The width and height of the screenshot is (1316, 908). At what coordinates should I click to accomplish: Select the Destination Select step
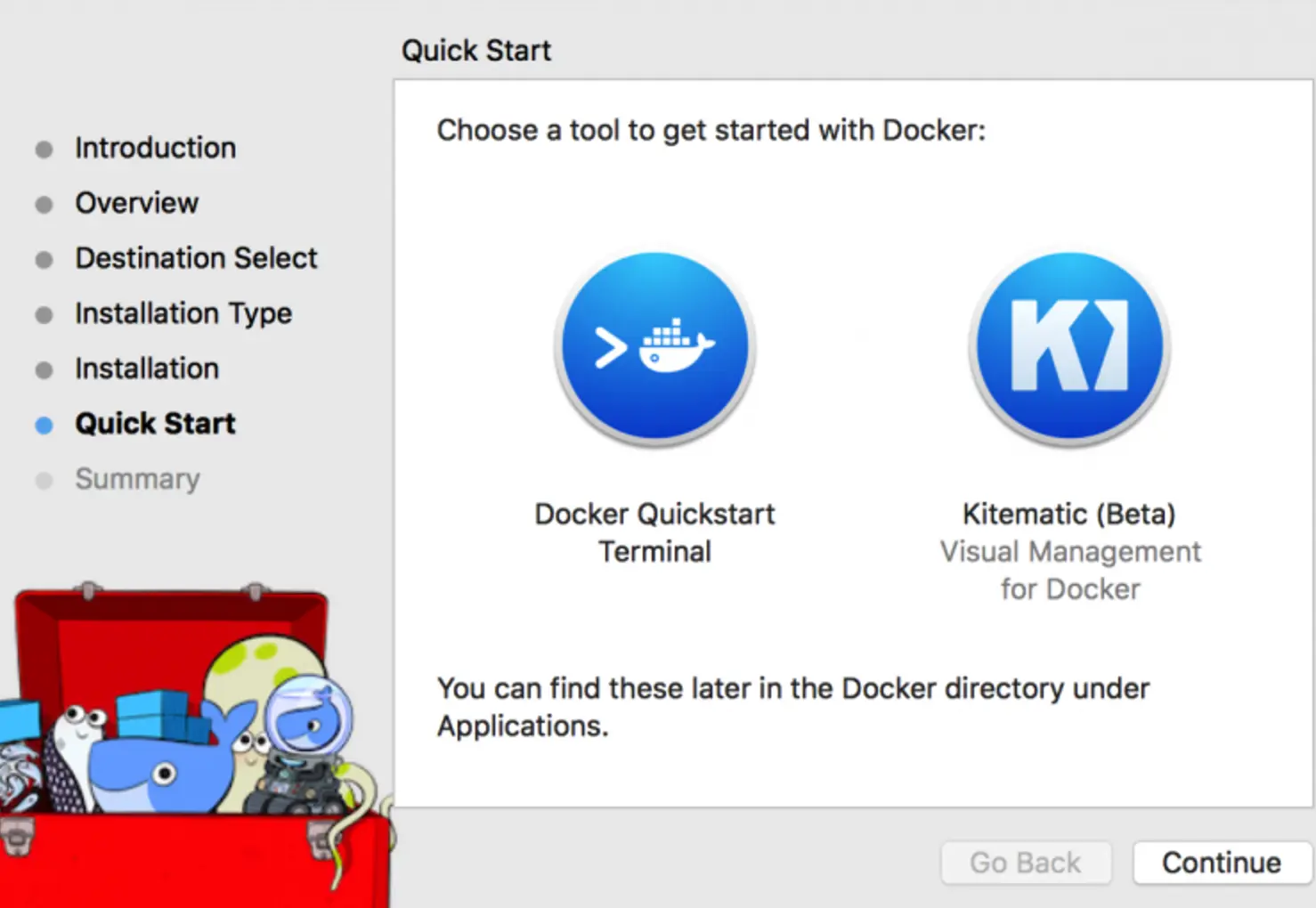point(196,258)
